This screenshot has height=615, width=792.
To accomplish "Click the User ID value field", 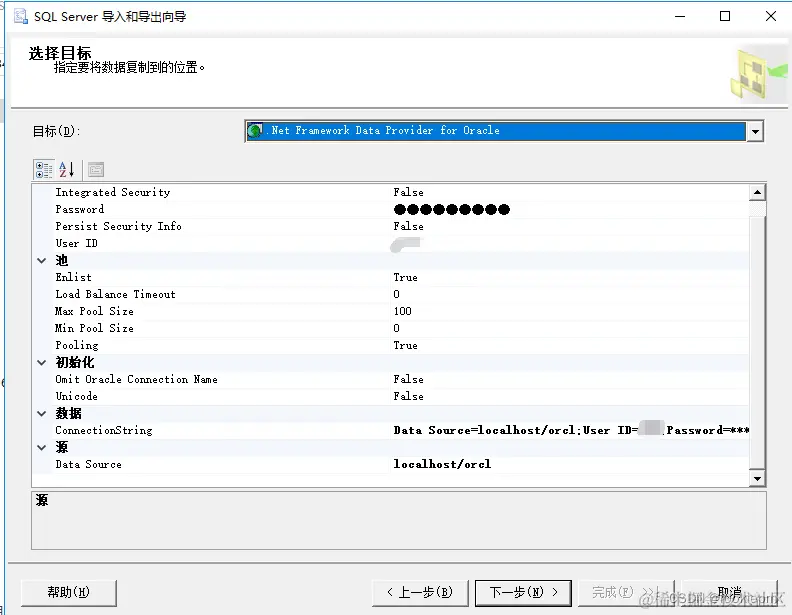I will coord(569,243).
